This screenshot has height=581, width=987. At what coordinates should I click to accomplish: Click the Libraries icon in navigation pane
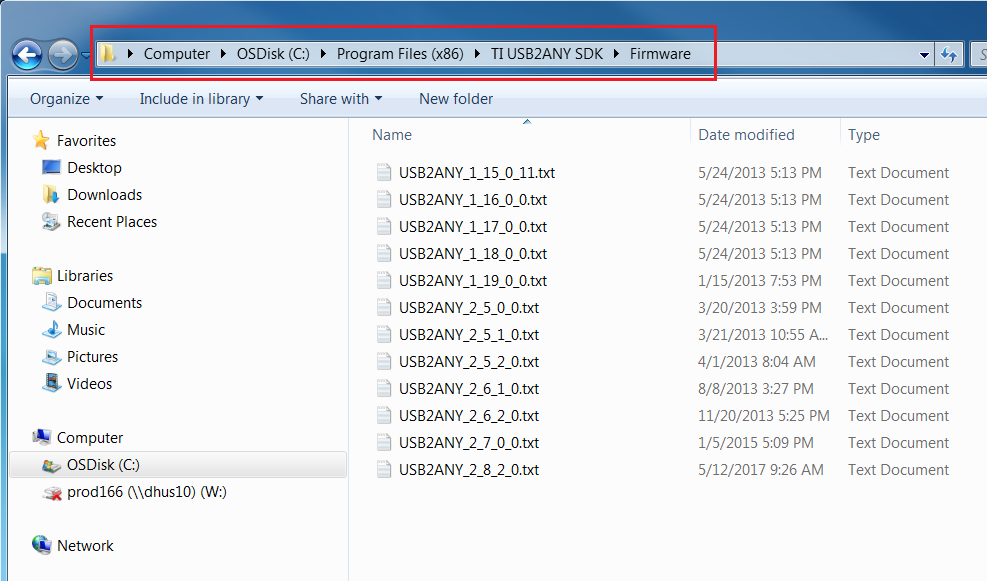[42, 276]
